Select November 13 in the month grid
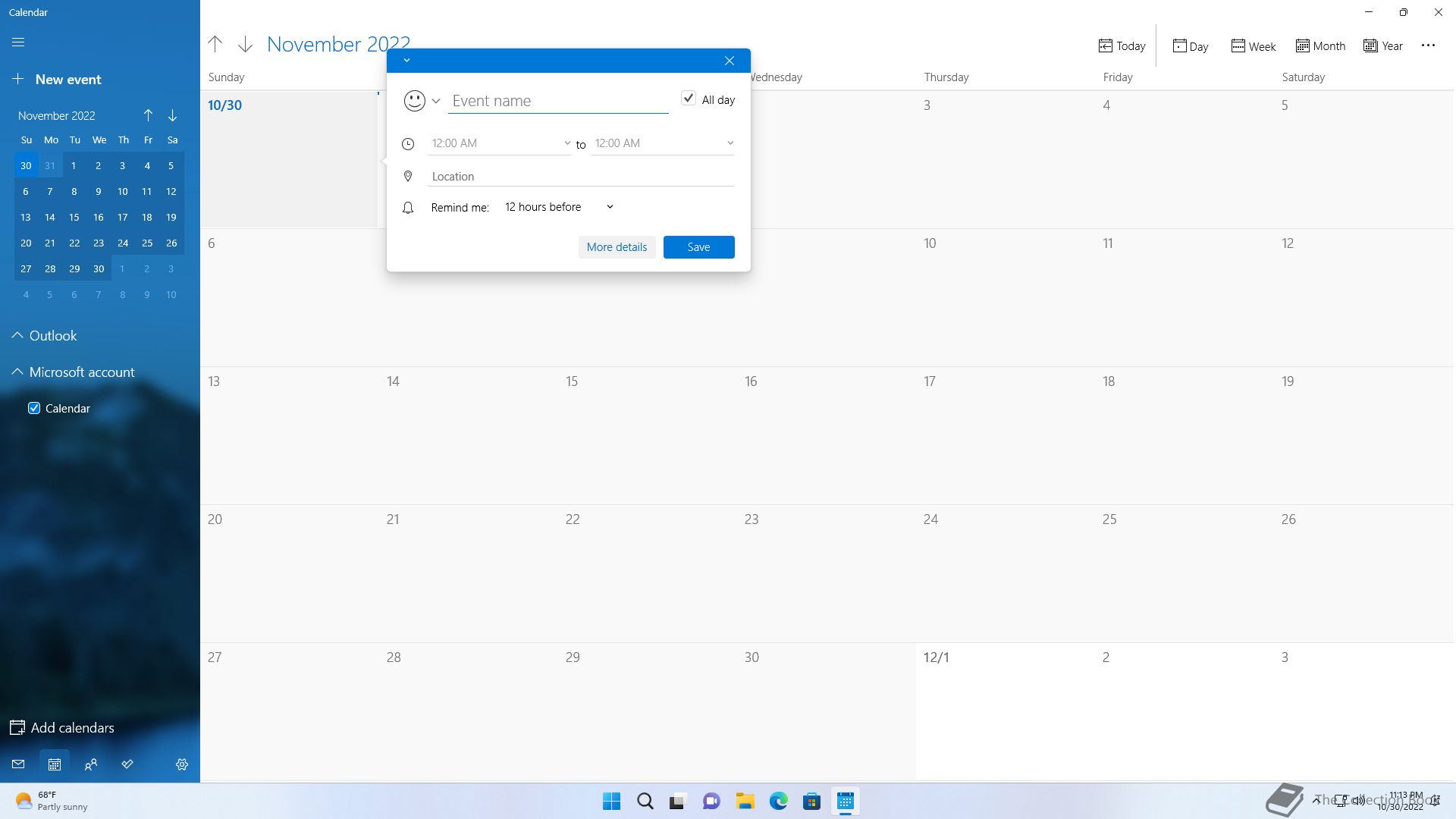1456x819 pixels. [x=289, y=436]
